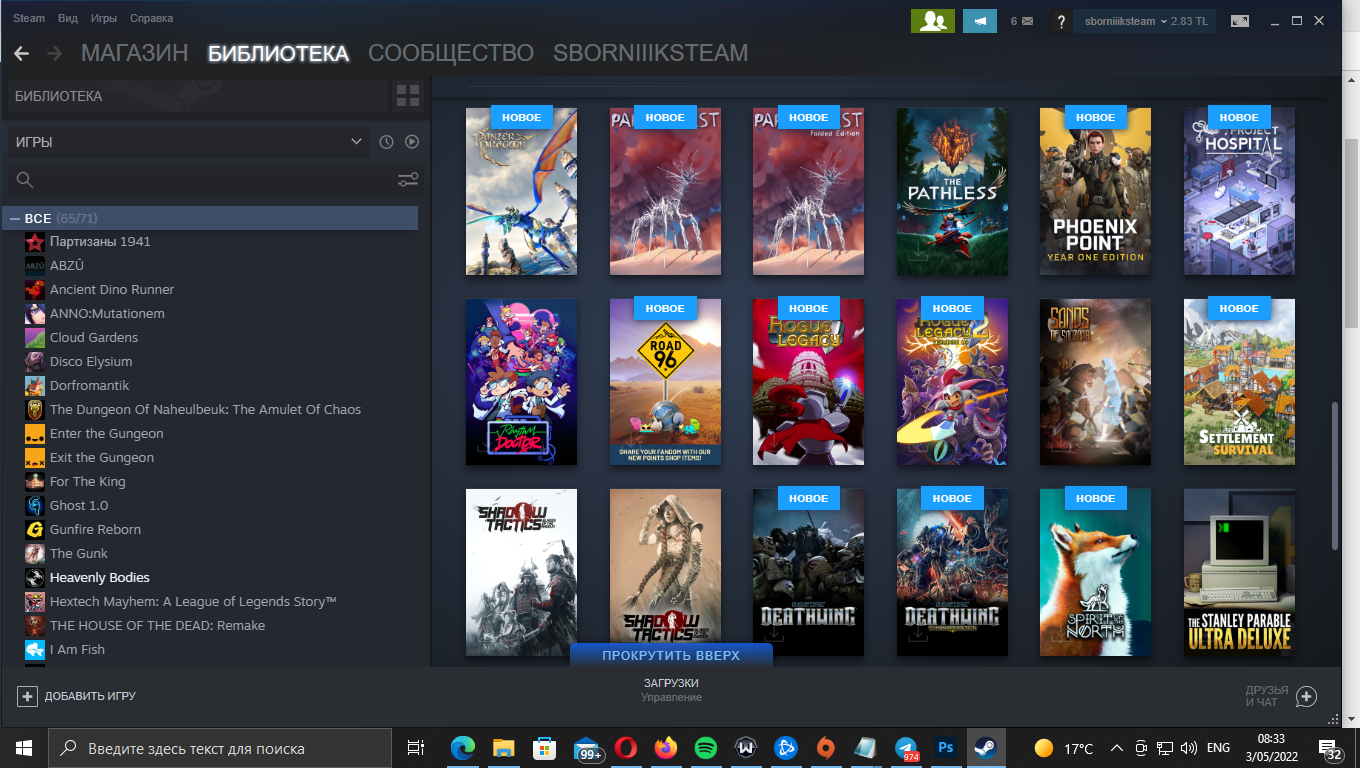Open the announcements megaphone icon

pyautogui.click(x=979, y=21)
